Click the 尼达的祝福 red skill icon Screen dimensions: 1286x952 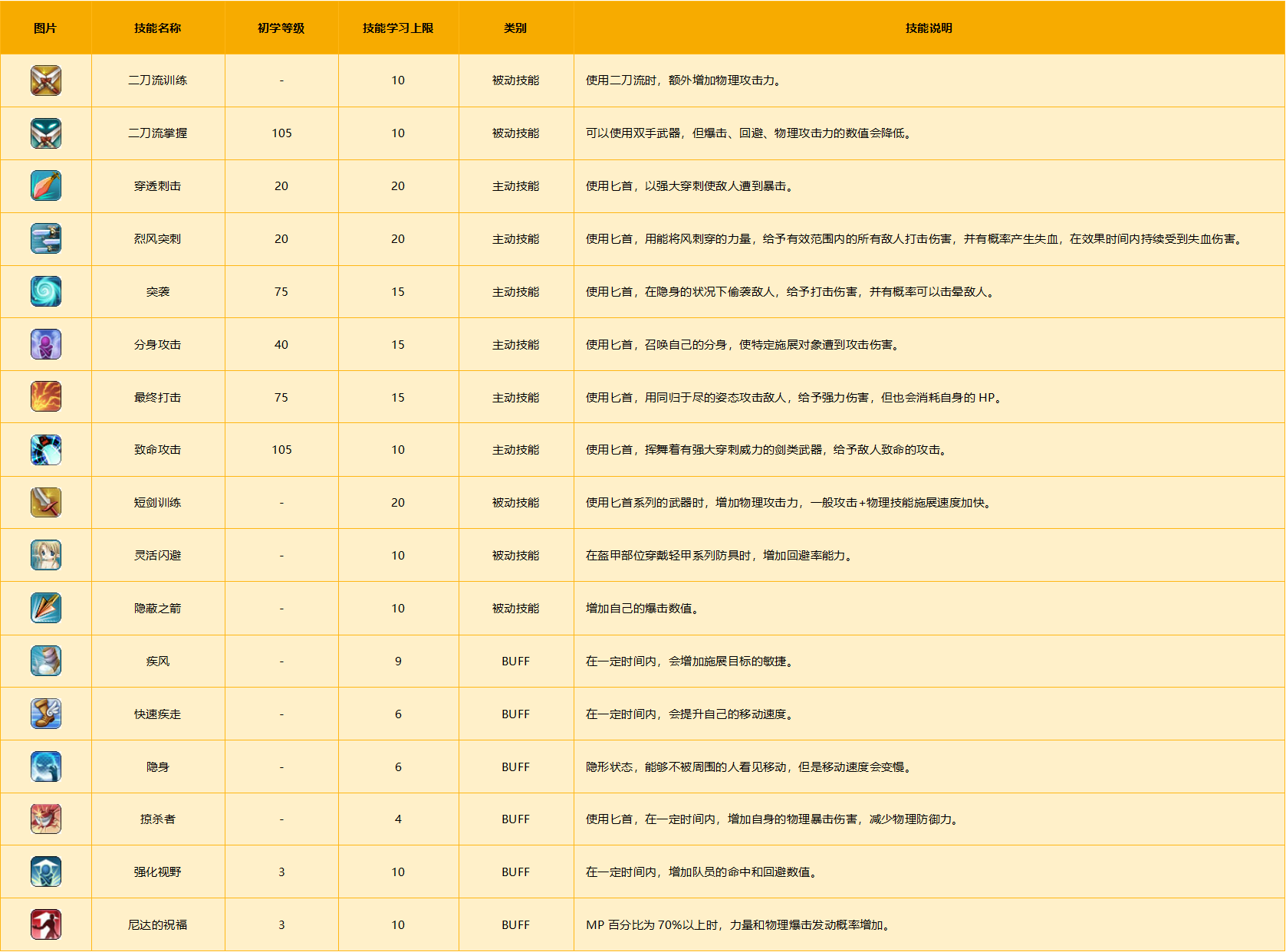coord(46,924)
